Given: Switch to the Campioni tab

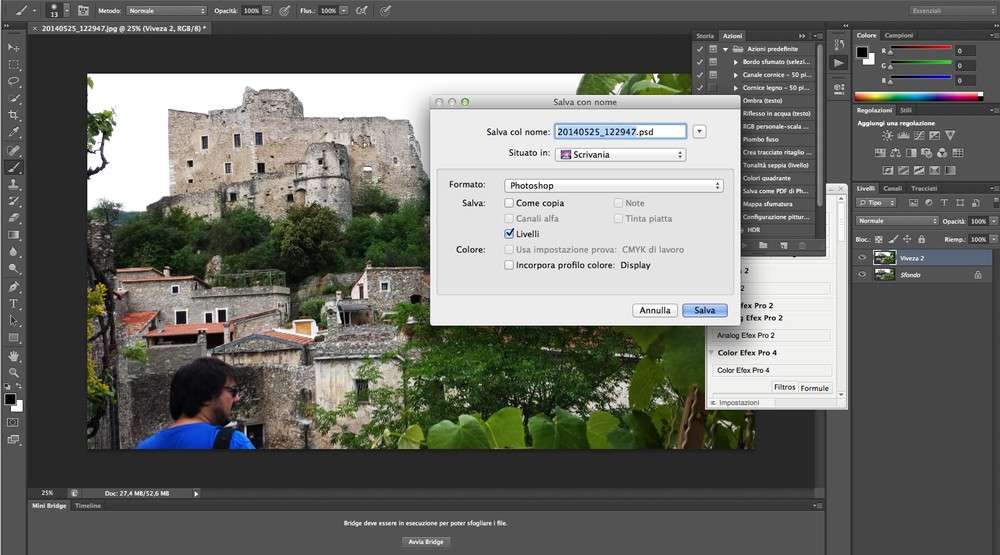Looking at the screenshot, I should click(x=899, y=35).
